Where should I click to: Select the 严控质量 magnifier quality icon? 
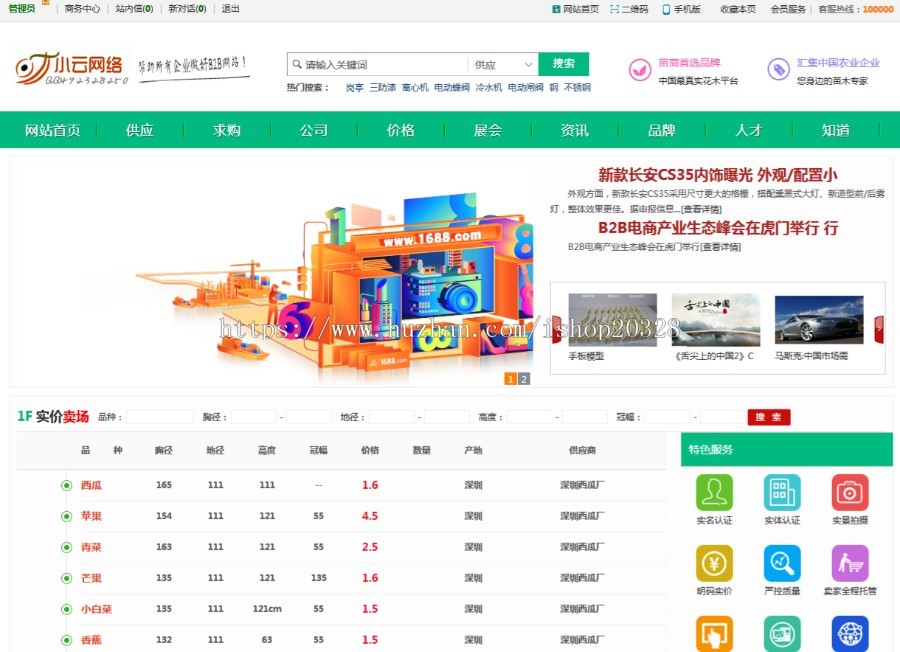(x=781, y=563)
